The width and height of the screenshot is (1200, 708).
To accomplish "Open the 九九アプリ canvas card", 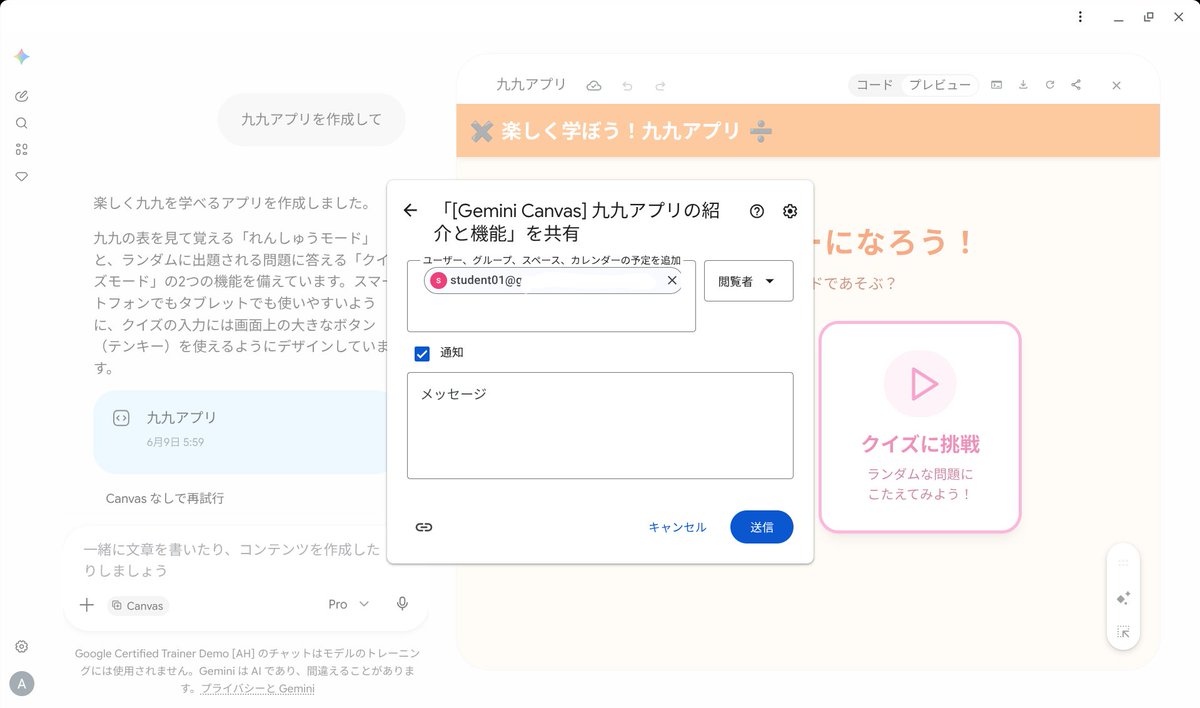I will (x=240, y=430).
